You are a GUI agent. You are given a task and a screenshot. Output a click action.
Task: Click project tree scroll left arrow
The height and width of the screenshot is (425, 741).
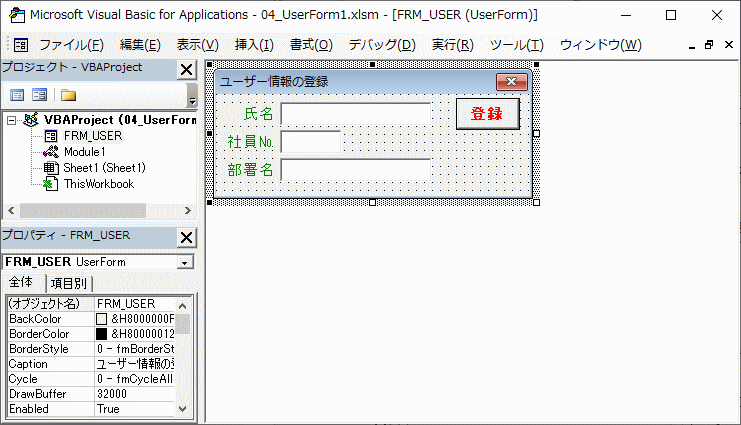pos(11,210)
